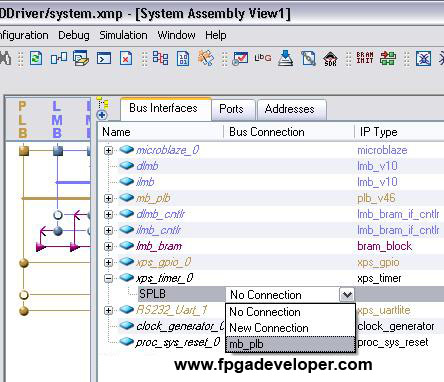Click the red checkmark settings toolbar icon

[240, 58]
